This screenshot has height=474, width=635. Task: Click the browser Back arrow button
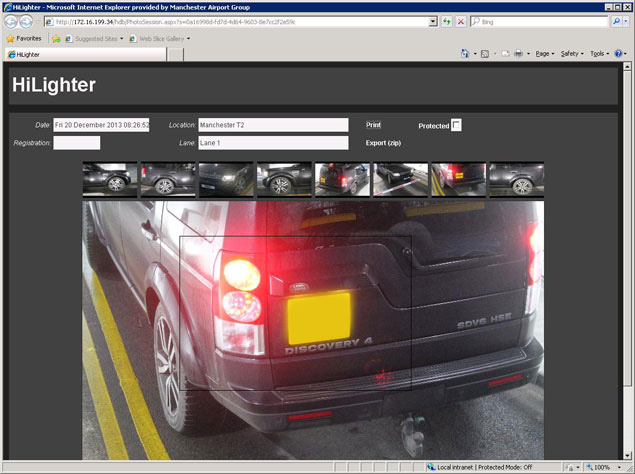tap(12, 21)
